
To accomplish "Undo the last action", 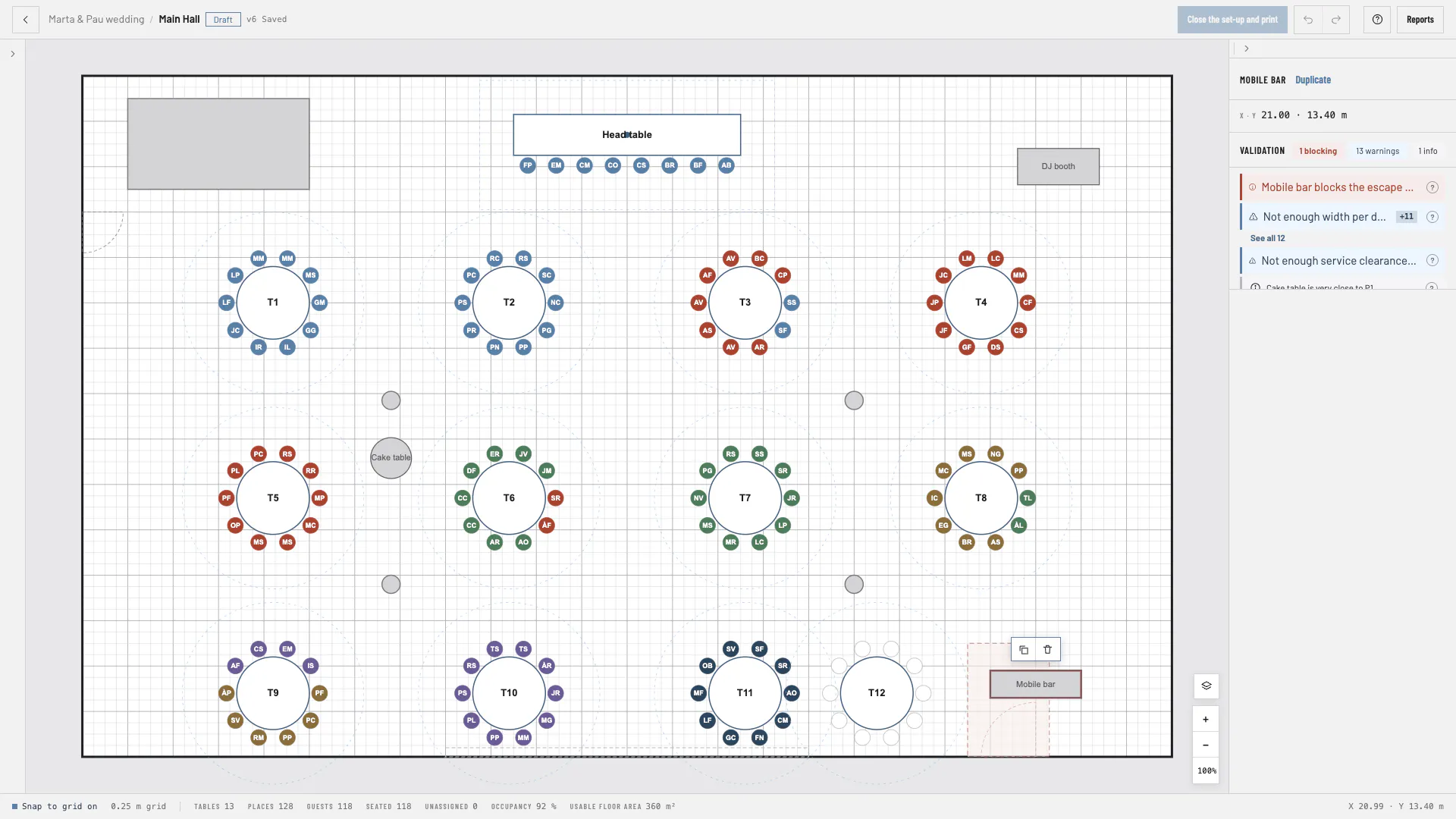I will click(x=1308, y=20).
